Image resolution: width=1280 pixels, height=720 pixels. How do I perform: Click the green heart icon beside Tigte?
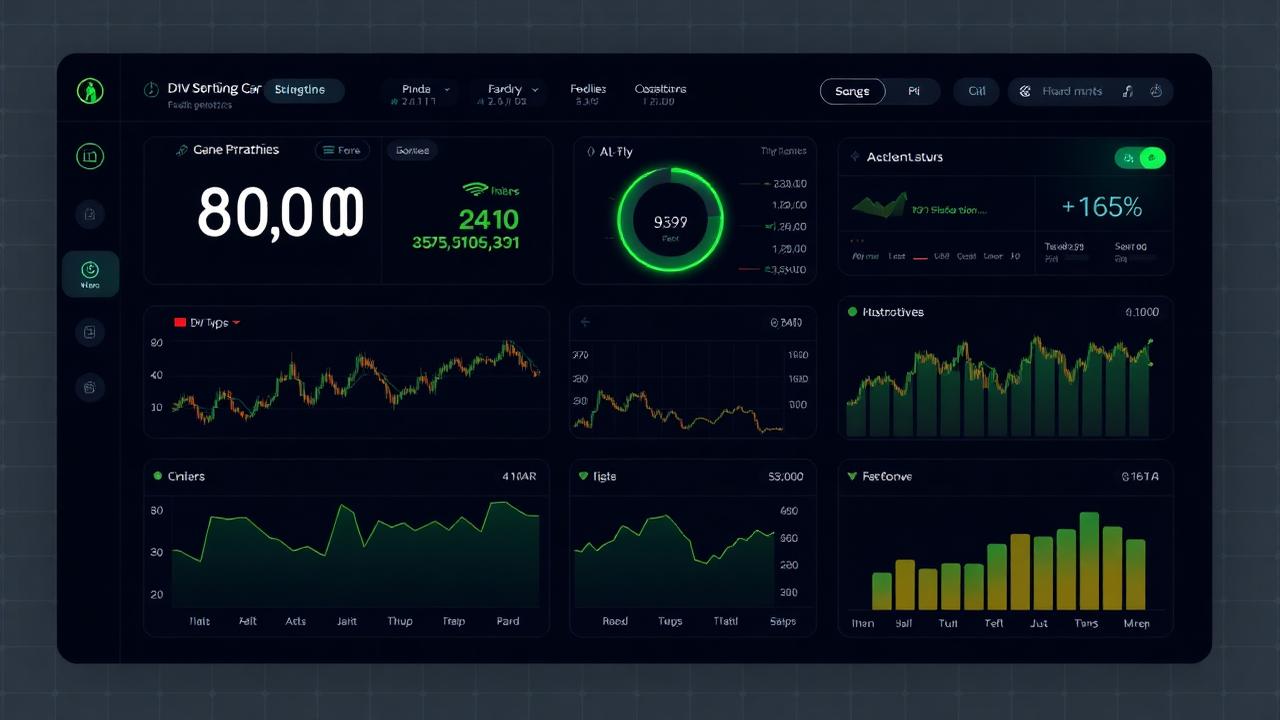(583, 476)
